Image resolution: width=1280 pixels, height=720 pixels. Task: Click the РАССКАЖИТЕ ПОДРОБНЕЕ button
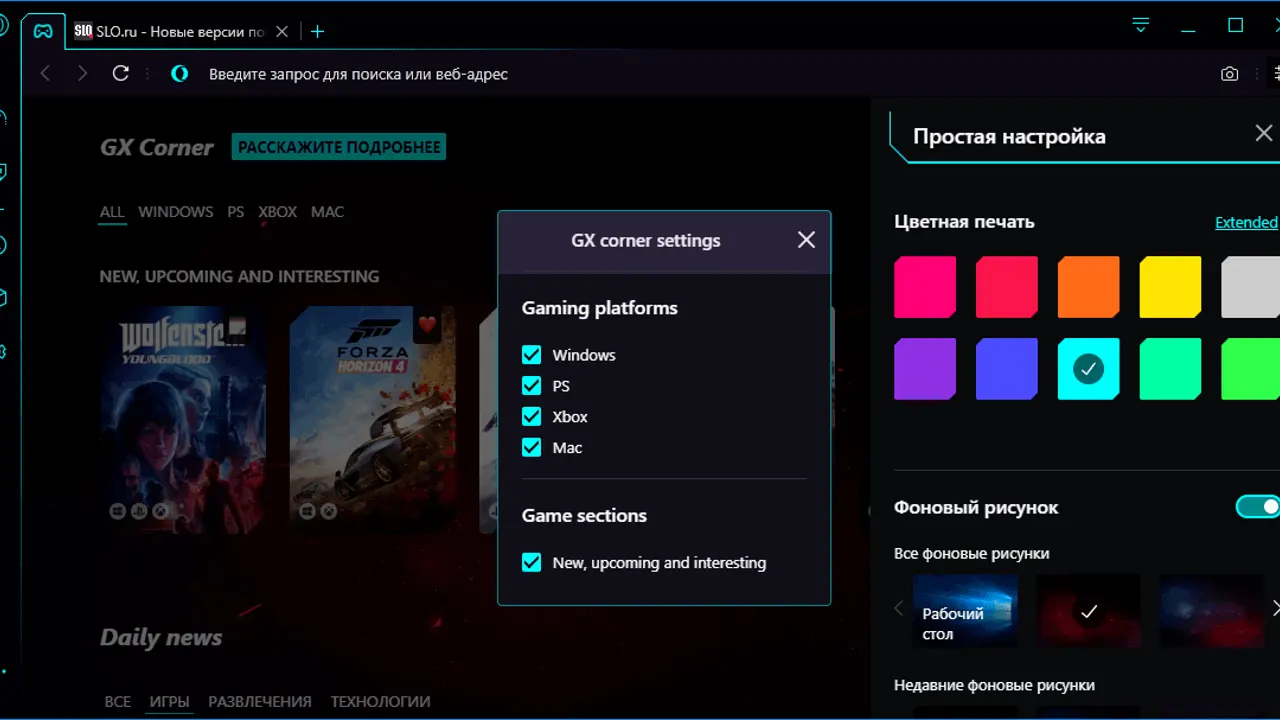[x=339, y=147]
